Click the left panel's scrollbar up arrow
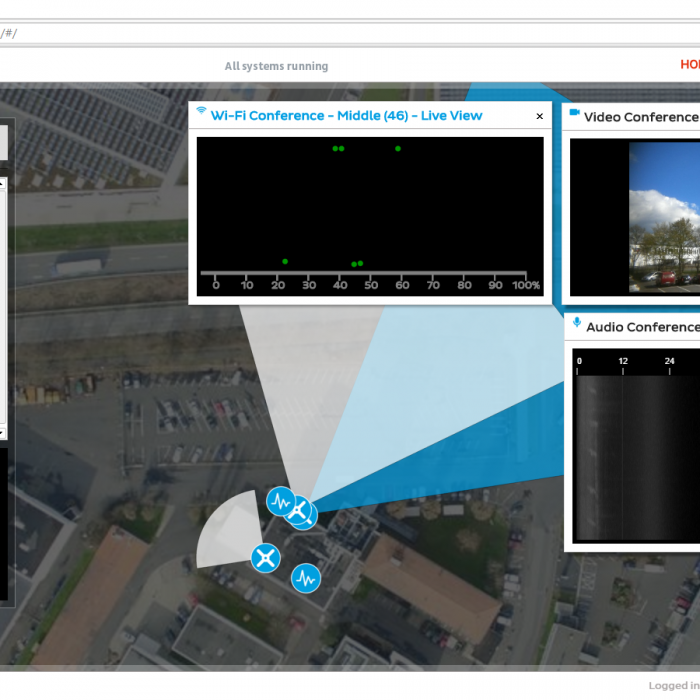 pyautogui.click(x=2, y=183)
